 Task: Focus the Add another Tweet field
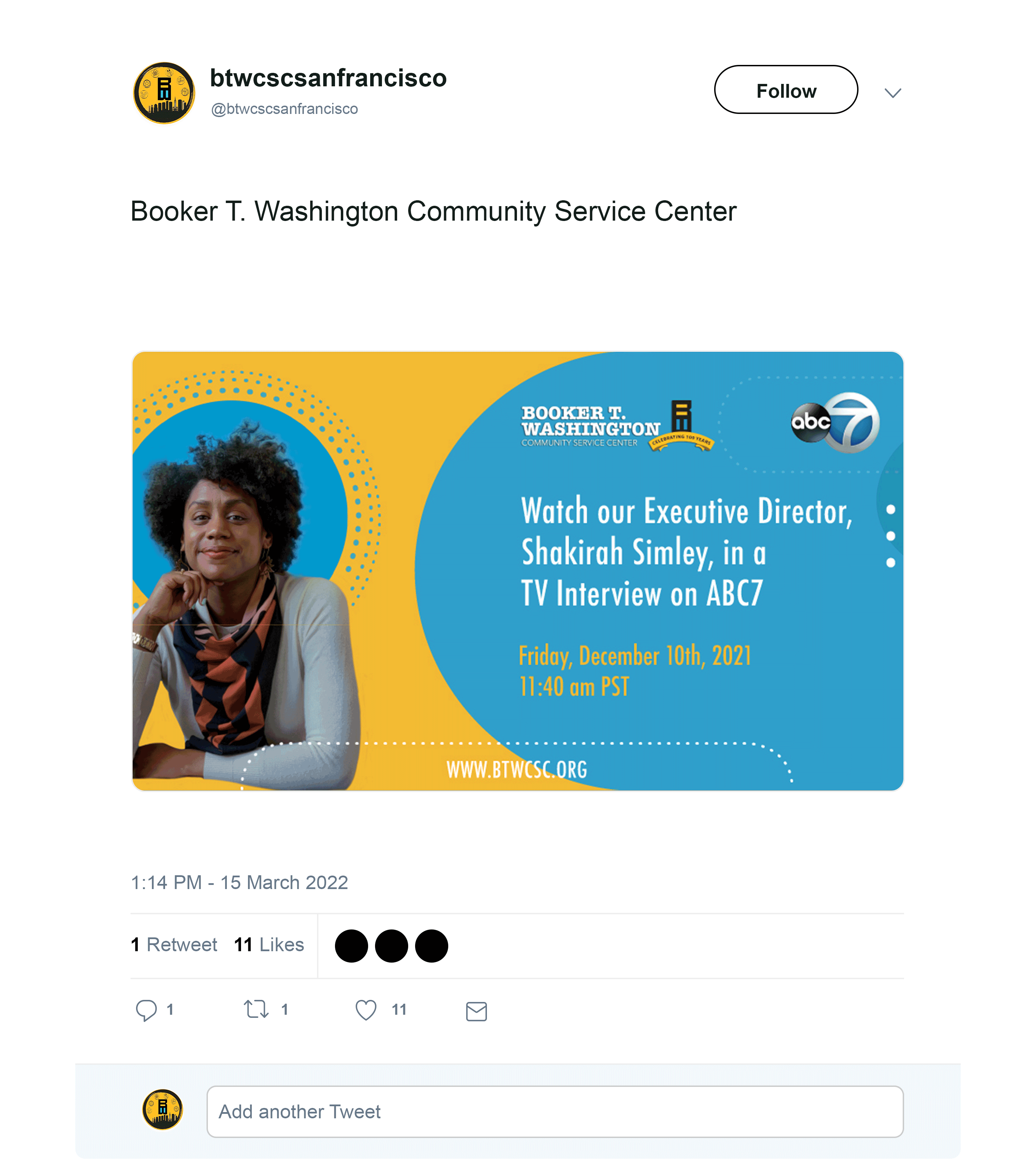pyautogui.click(x=555, y=1112)
